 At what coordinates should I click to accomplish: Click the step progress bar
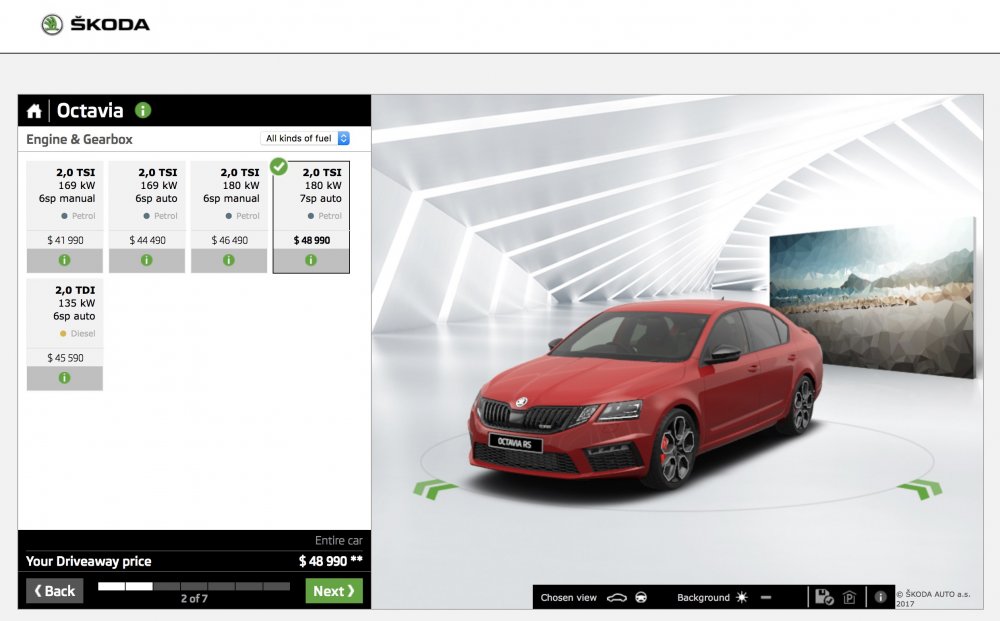pos(194,587)
